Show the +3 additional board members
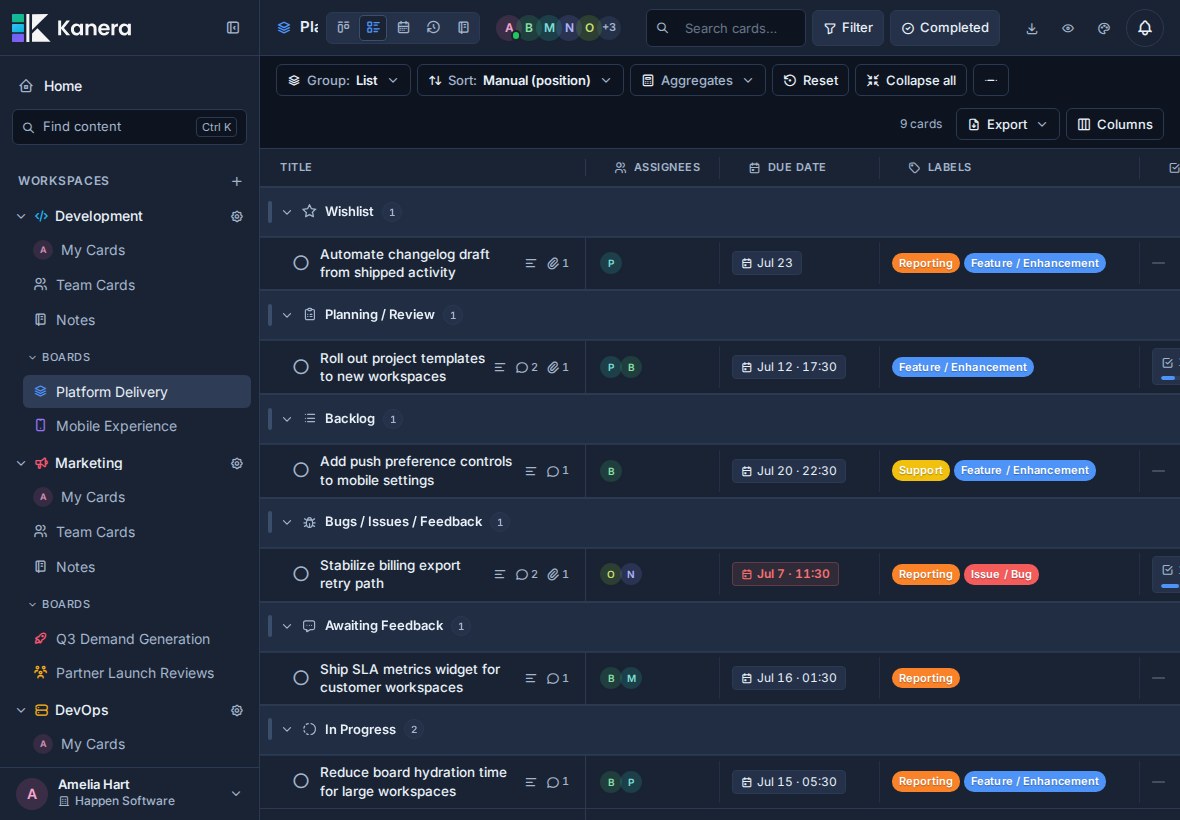Viewport: 1180px width, 820px height. tap(609, 28)
